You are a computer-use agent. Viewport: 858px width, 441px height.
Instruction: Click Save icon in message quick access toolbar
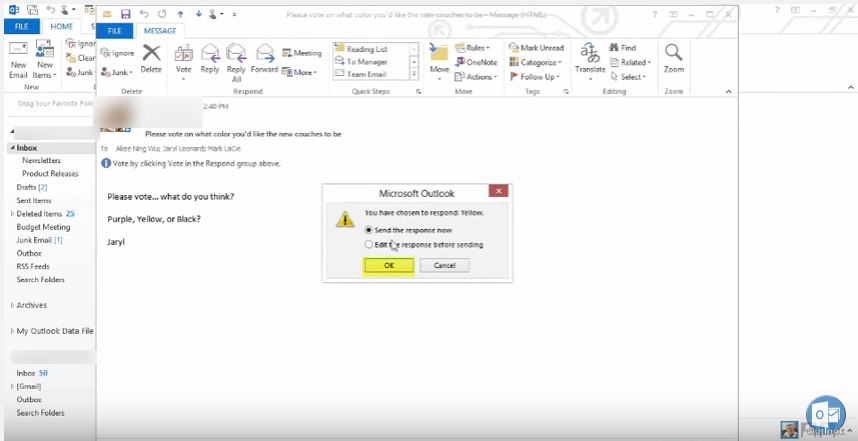[125, 14]
